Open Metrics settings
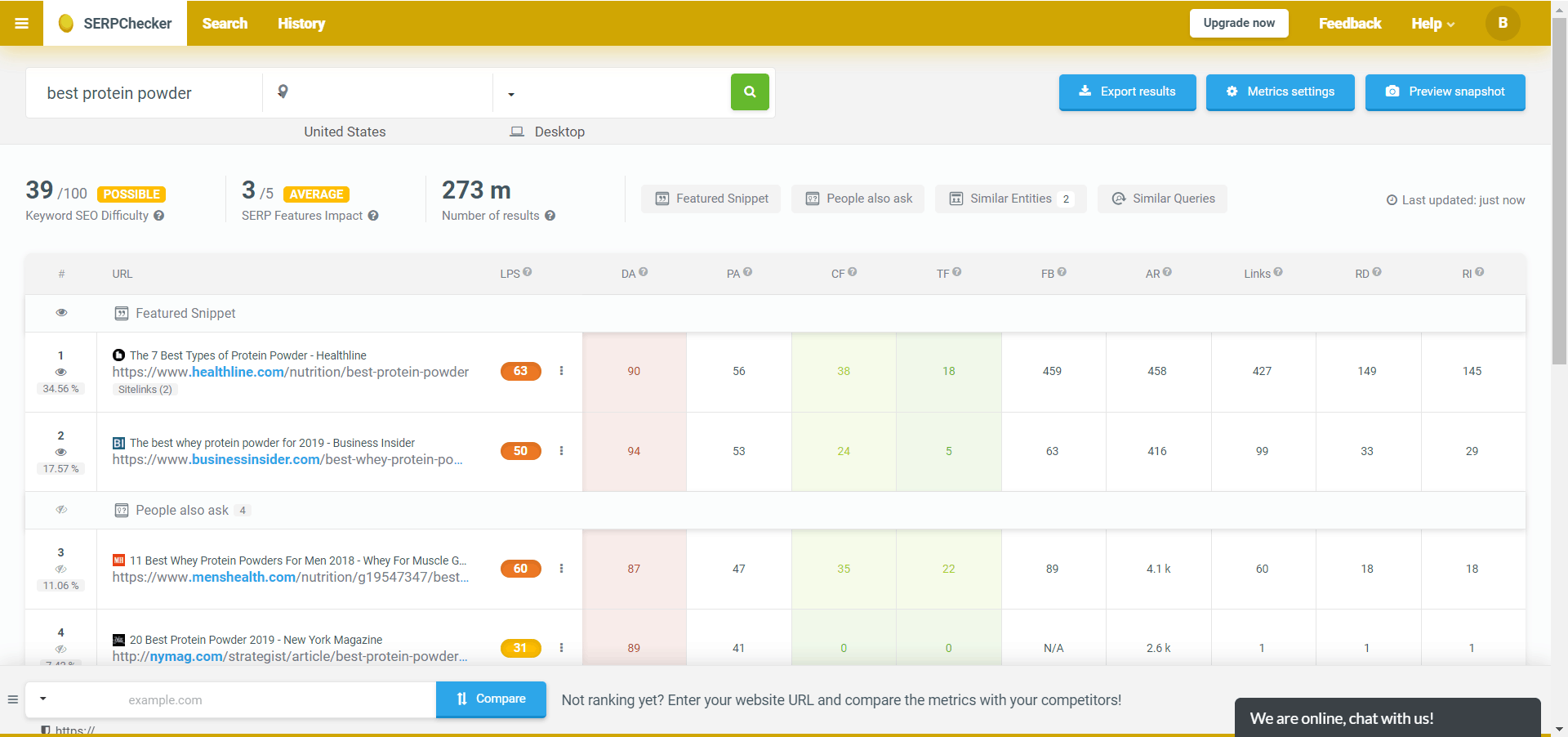The image size is (1568, 737). (x=1280, y=92)
